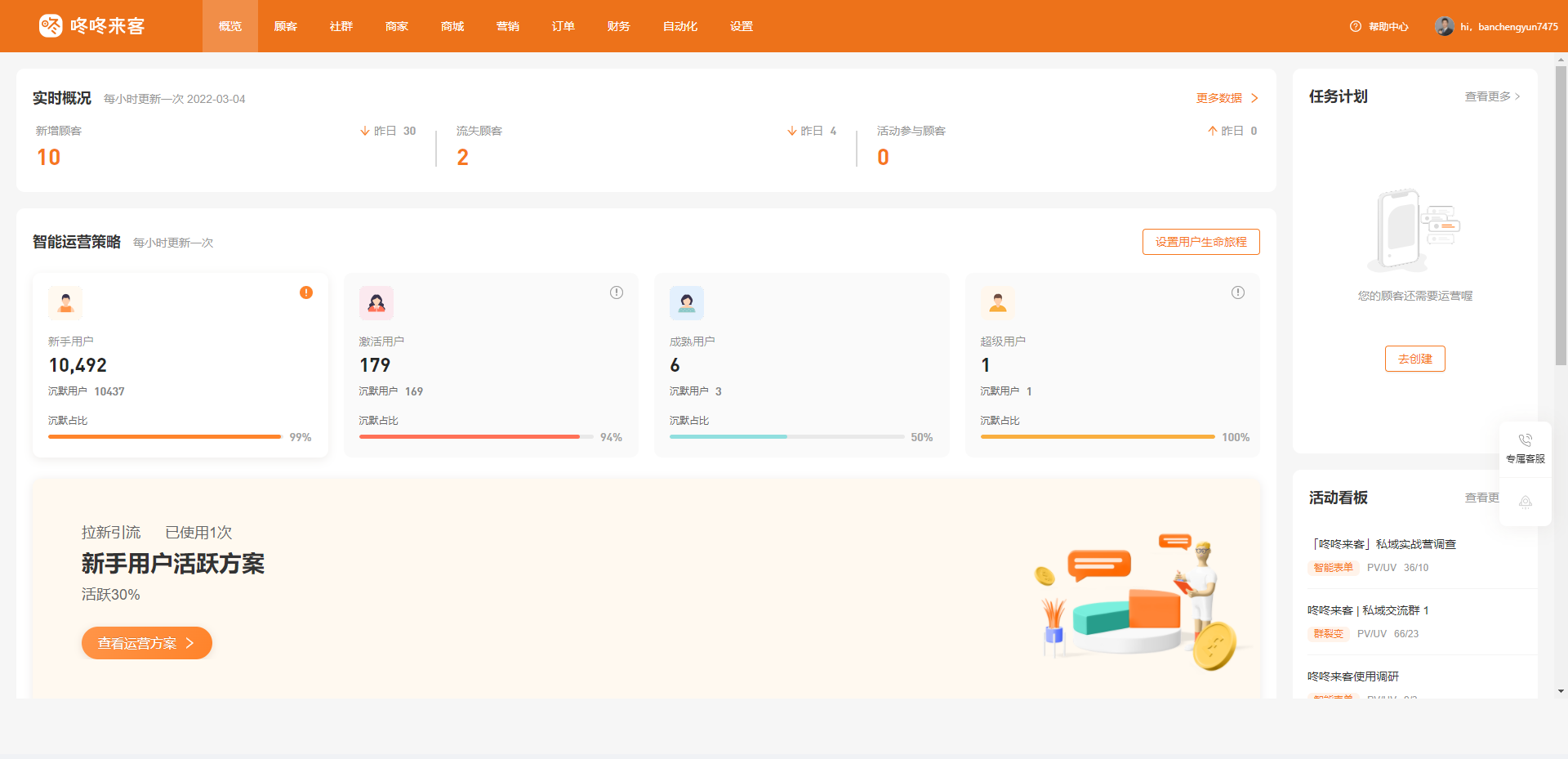Open the 社群 menu
This screenshot has height=759, width=1568.
[341, 26]
